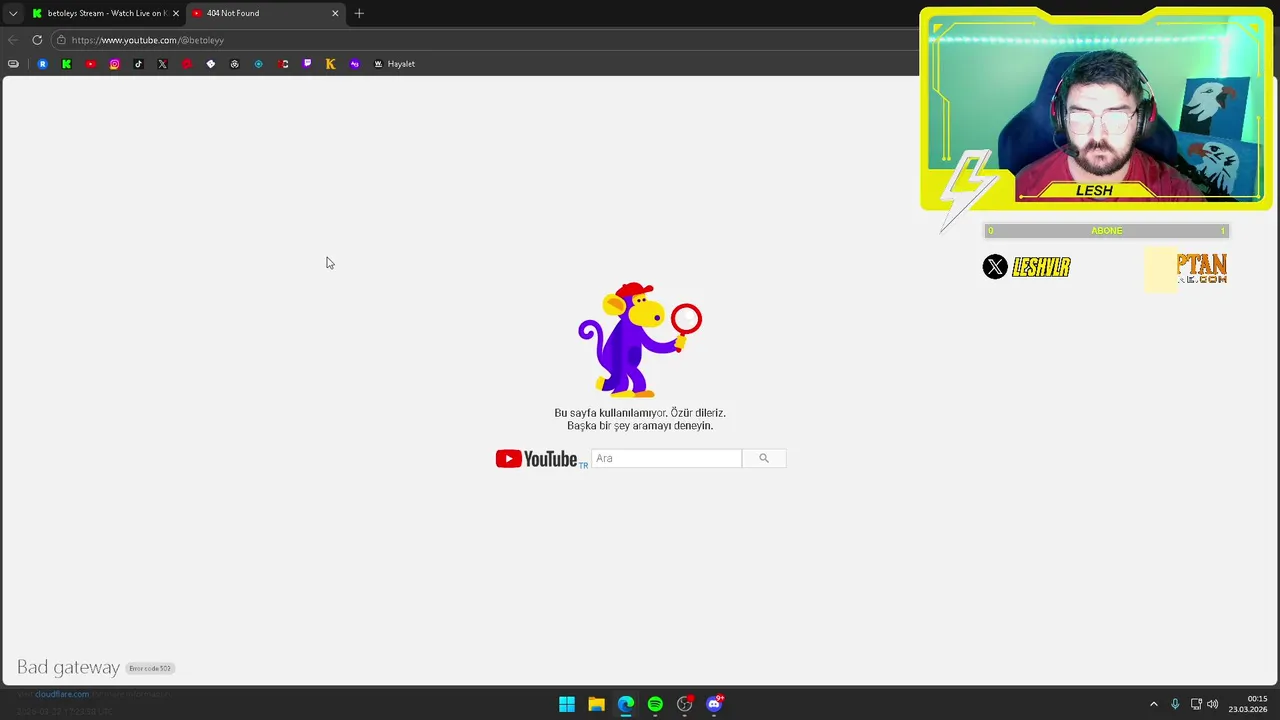This screenshot has height=720, width=1280.
Task: Open a new browser tab
Action: tap(359, 13)
